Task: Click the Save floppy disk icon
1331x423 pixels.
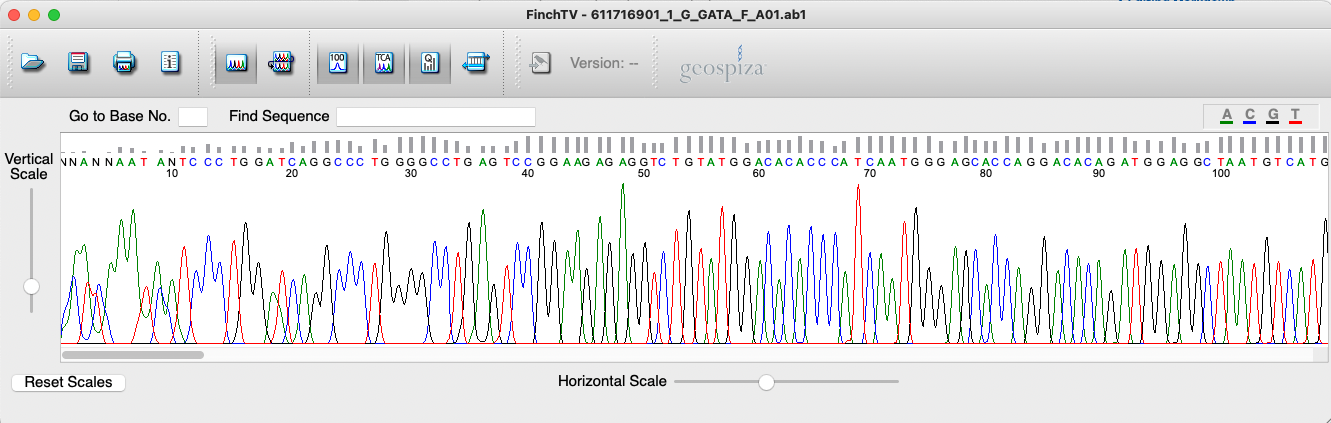Action: (78, 63)
